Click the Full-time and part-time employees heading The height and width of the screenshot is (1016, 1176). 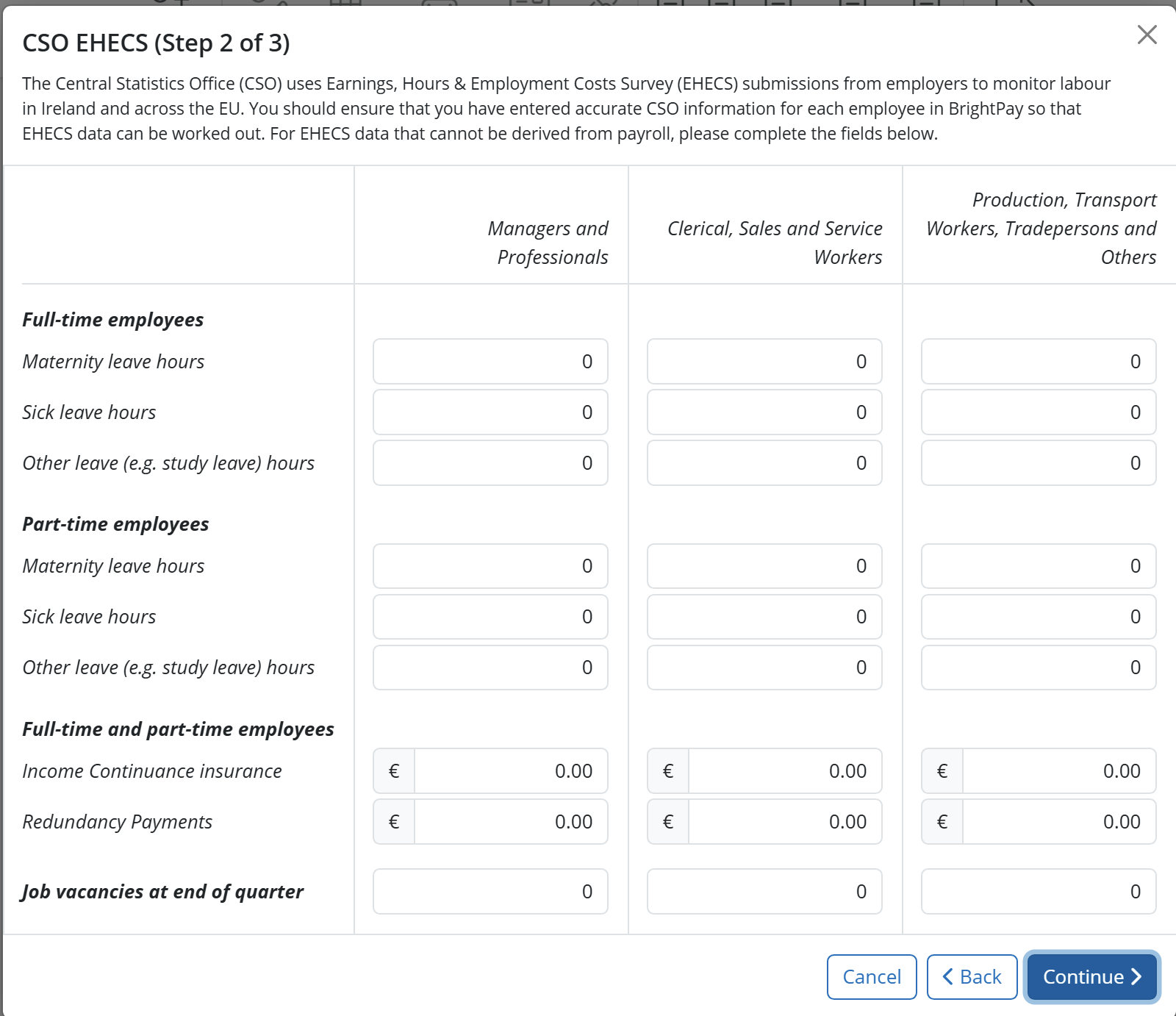[x=178, y=729]
